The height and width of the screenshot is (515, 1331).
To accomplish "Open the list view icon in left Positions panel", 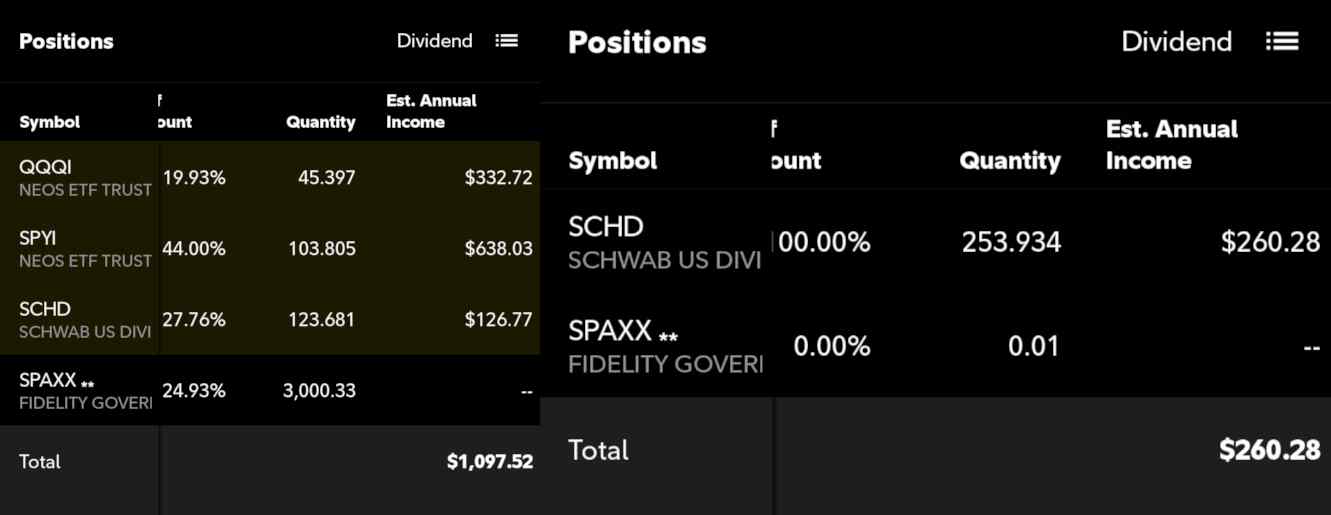I will tap(507, 41).
